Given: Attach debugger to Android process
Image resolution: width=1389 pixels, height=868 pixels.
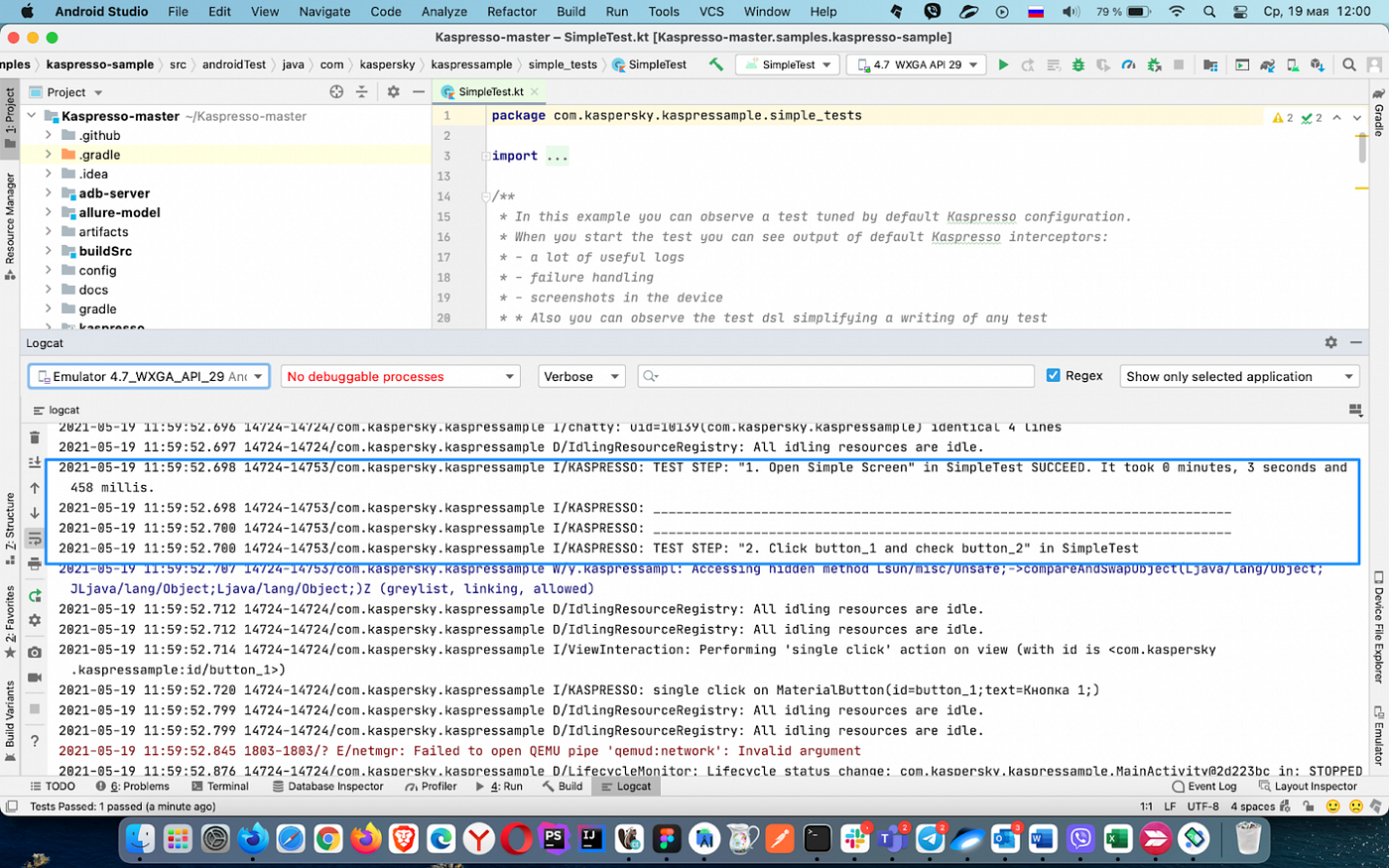Looking at the screenshot, I should point(1154,64).
